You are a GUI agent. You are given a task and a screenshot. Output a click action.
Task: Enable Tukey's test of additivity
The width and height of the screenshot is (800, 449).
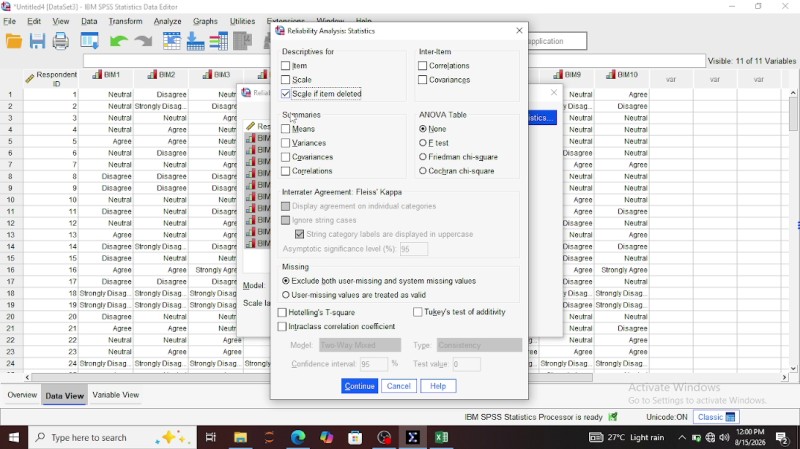418,312
